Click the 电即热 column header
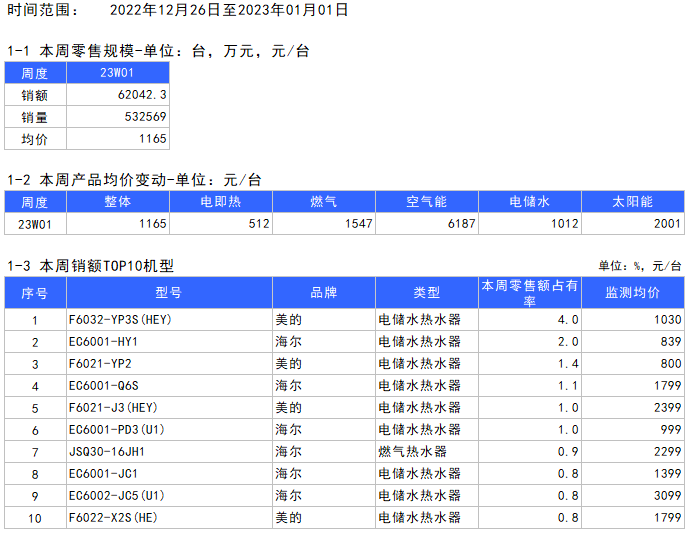Image resolution: width=689 pixels, height=534 pixels. (x=221, y=201)
